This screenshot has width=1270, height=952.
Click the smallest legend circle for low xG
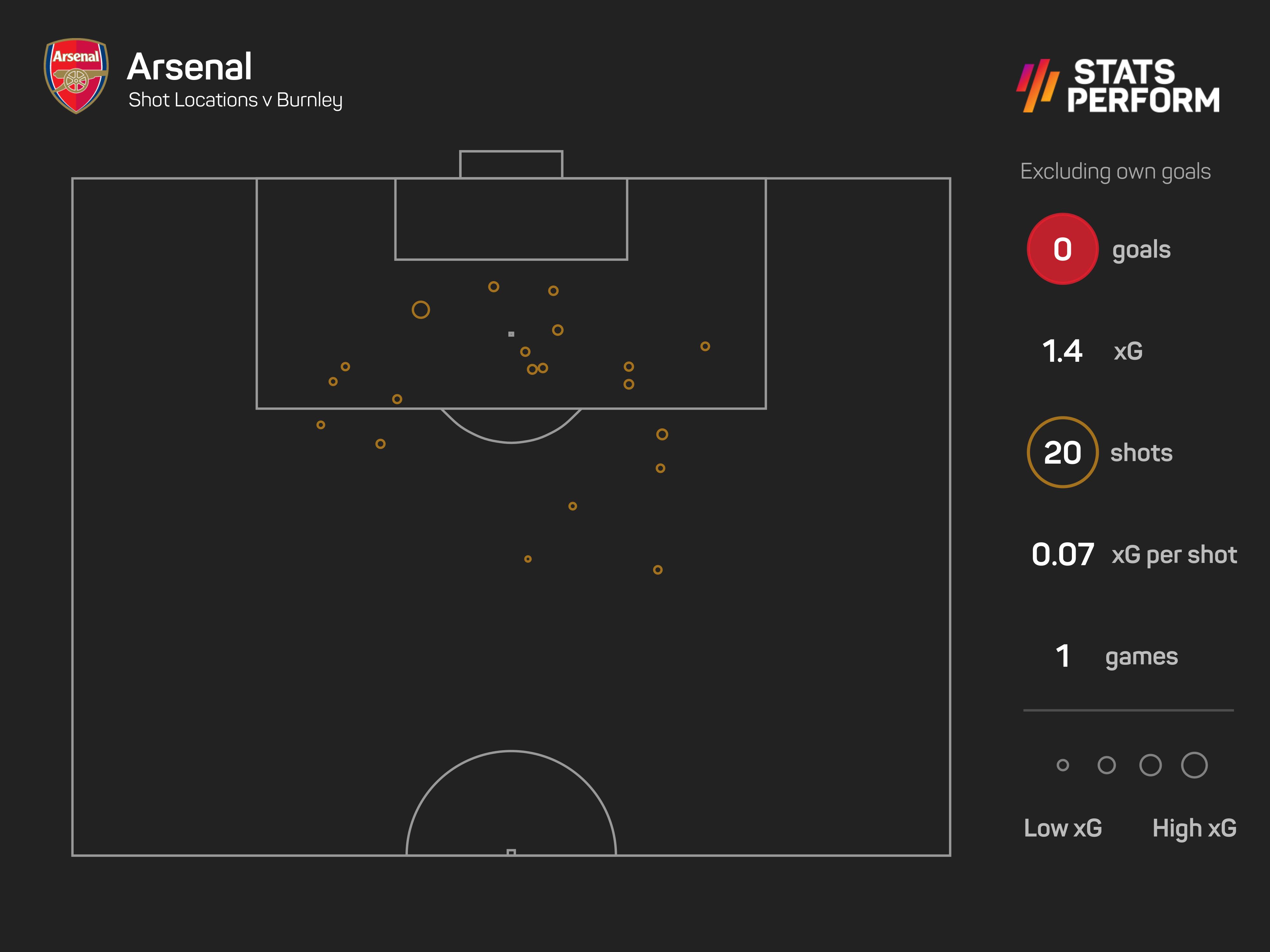pos(1063,765)
